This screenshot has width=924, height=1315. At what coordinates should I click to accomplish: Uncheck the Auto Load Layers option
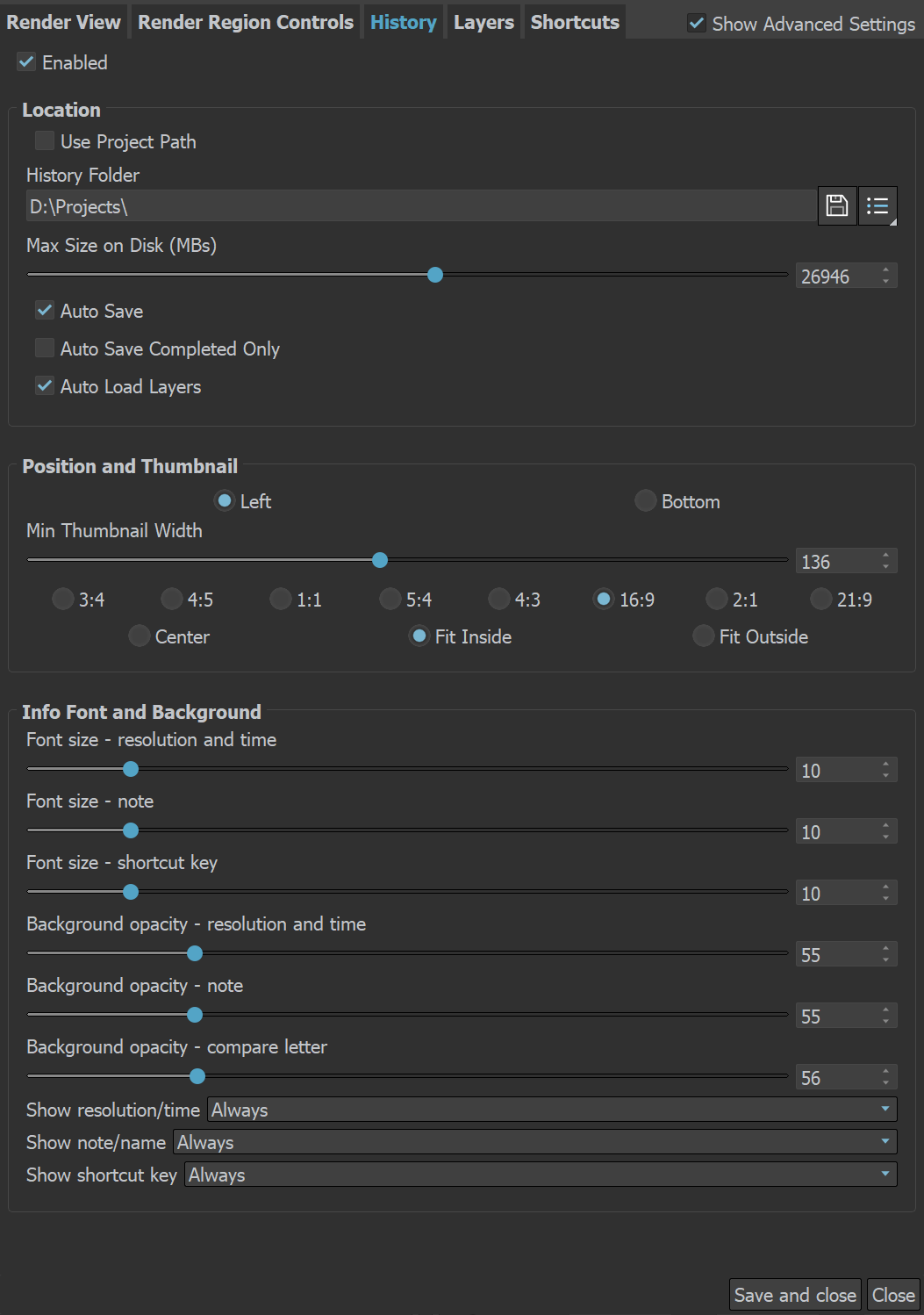click(44, 385)
